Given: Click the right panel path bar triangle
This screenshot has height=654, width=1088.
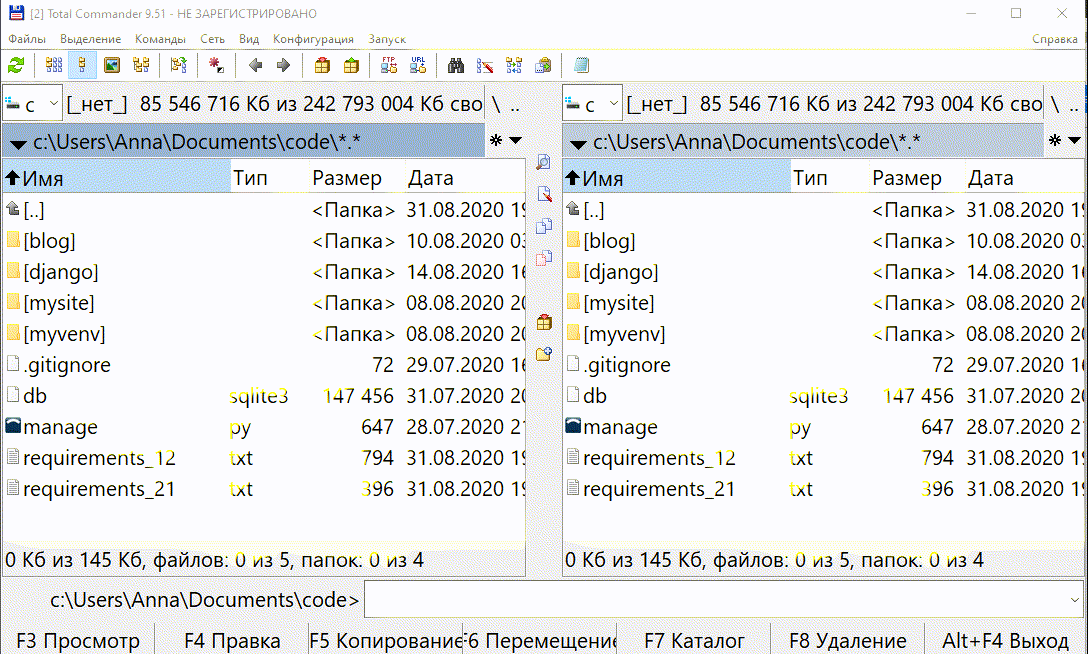Looking at the screenshot, I should [x=578, y=144].
